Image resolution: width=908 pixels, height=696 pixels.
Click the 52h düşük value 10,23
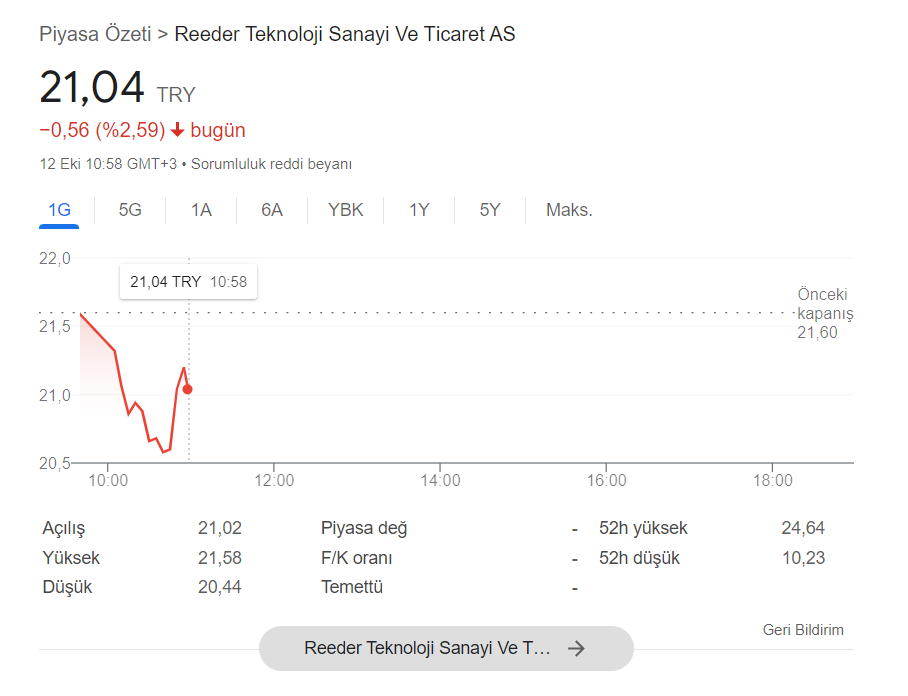803,558
